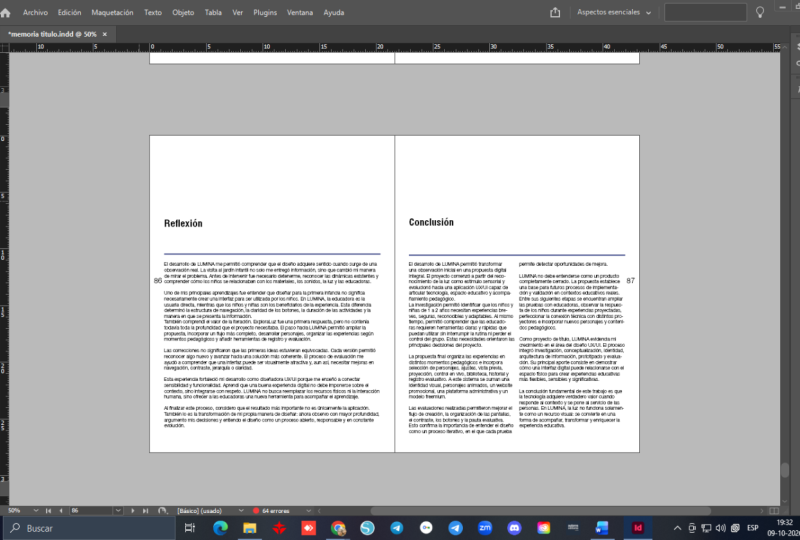The width and height of the screenshot is (800, 540).
Task: Open the preflight menu arrow next to errores
Action: (308, 510)
